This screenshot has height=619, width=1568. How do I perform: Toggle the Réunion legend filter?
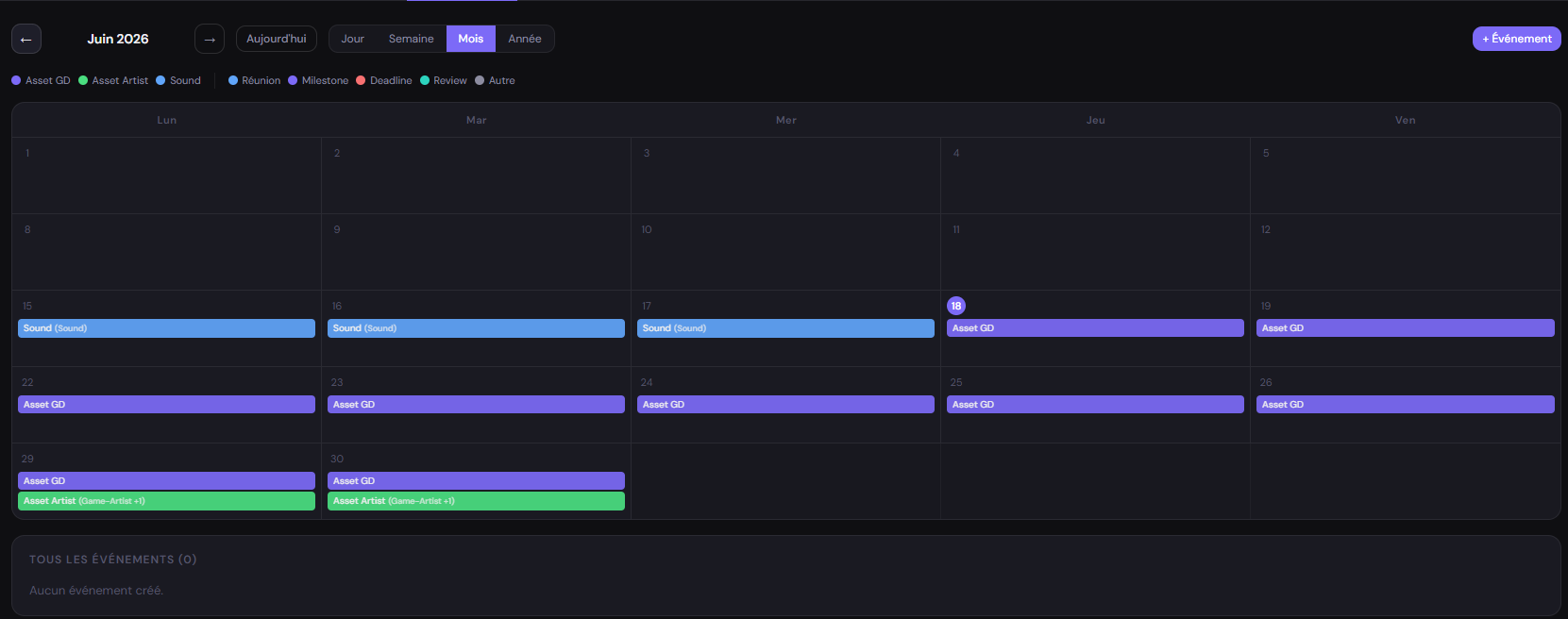pyautogui.click(x=255, y=80)
